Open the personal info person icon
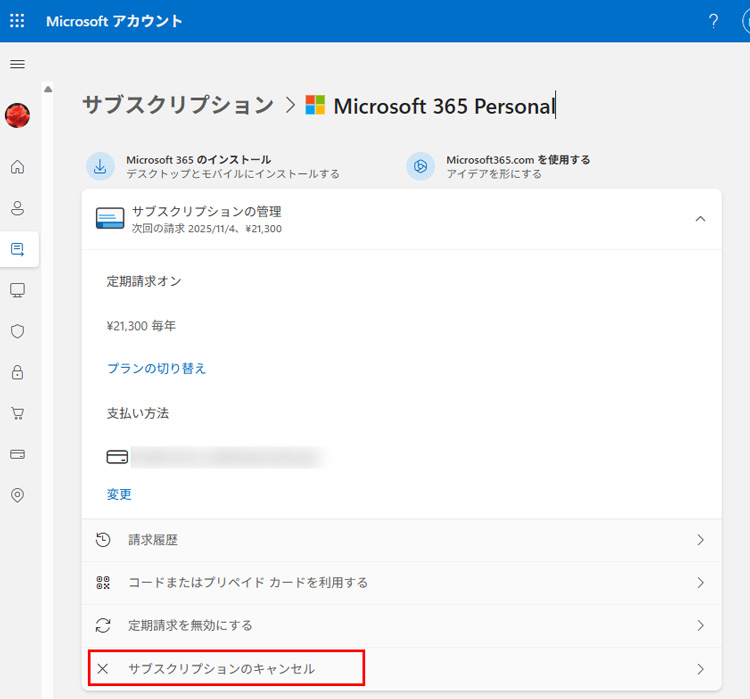750x699 pixels. 18,208
